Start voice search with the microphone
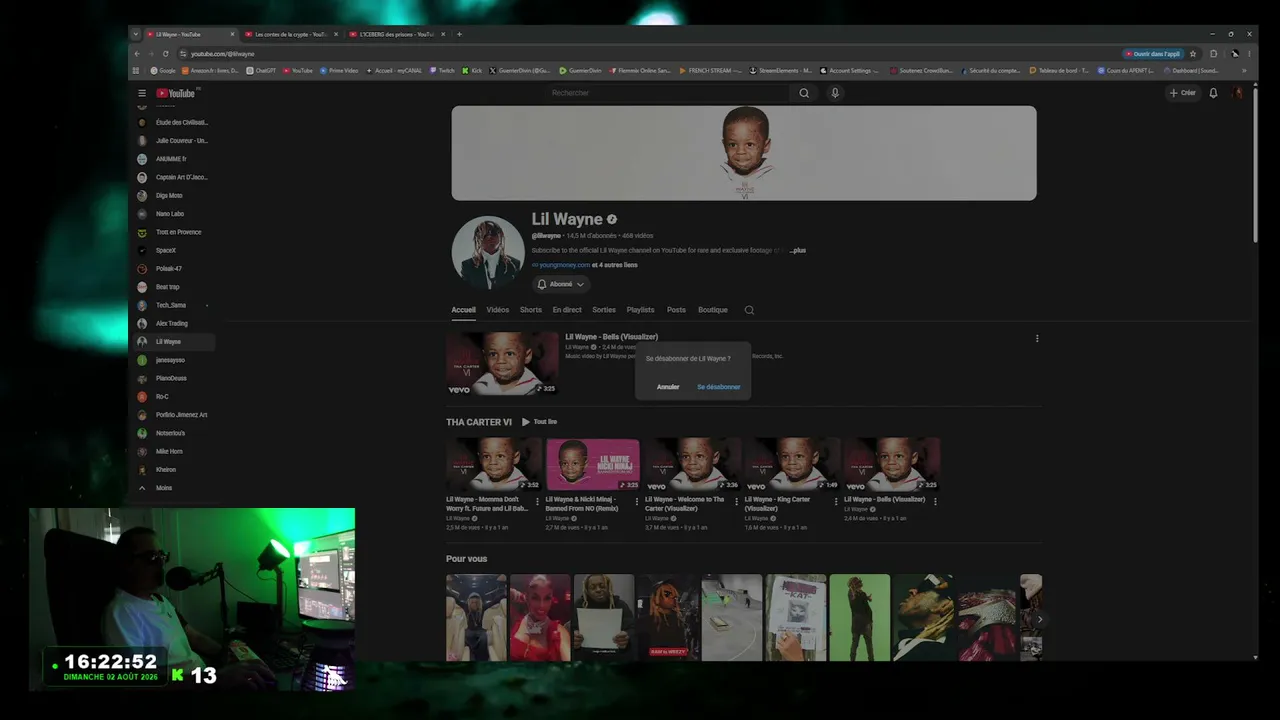Screen dimensions: 1280x720 pyautogui.click(x=835, y=93)
